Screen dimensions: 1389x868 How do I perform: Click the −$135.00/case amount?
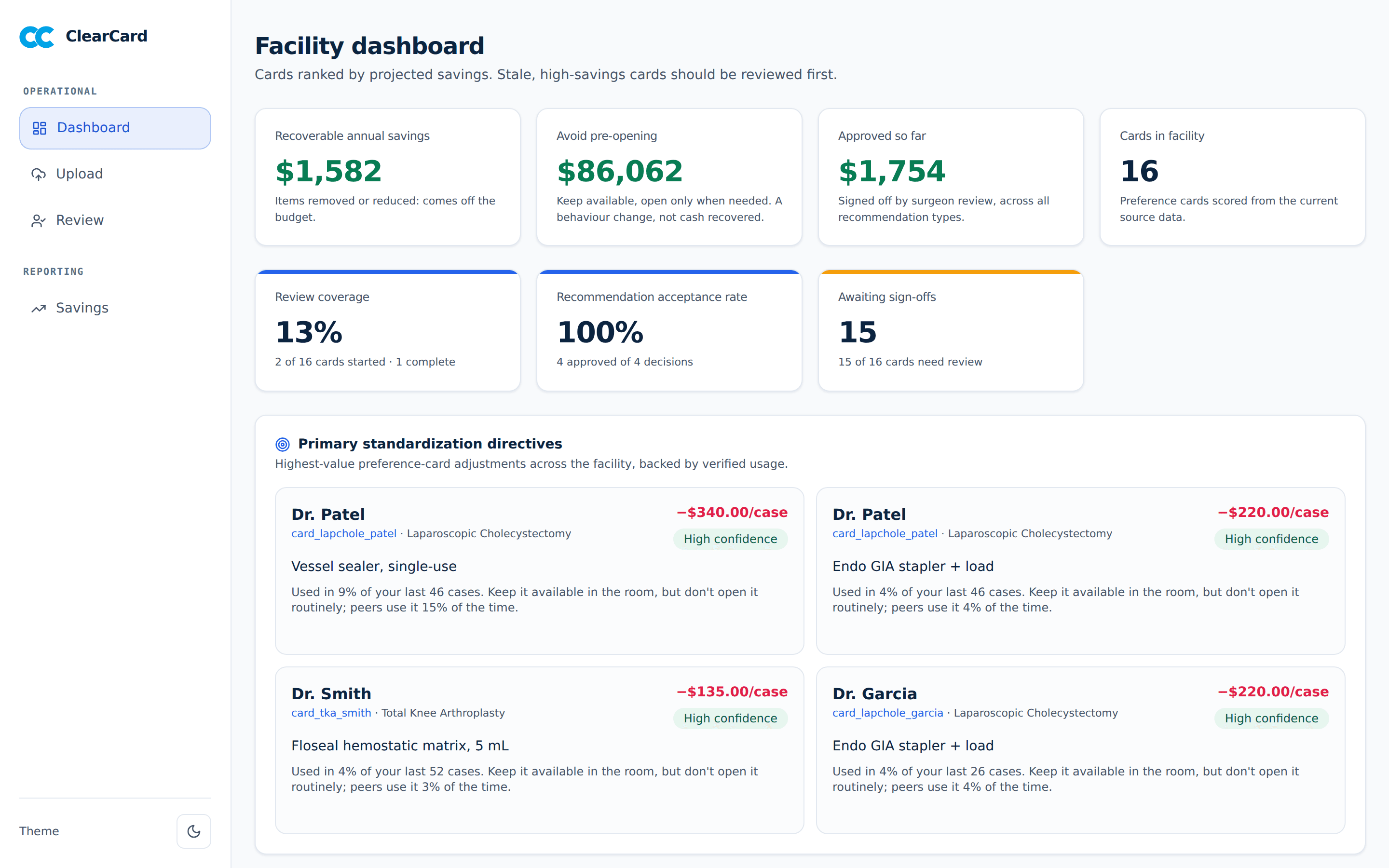click(x=732, y=691)
